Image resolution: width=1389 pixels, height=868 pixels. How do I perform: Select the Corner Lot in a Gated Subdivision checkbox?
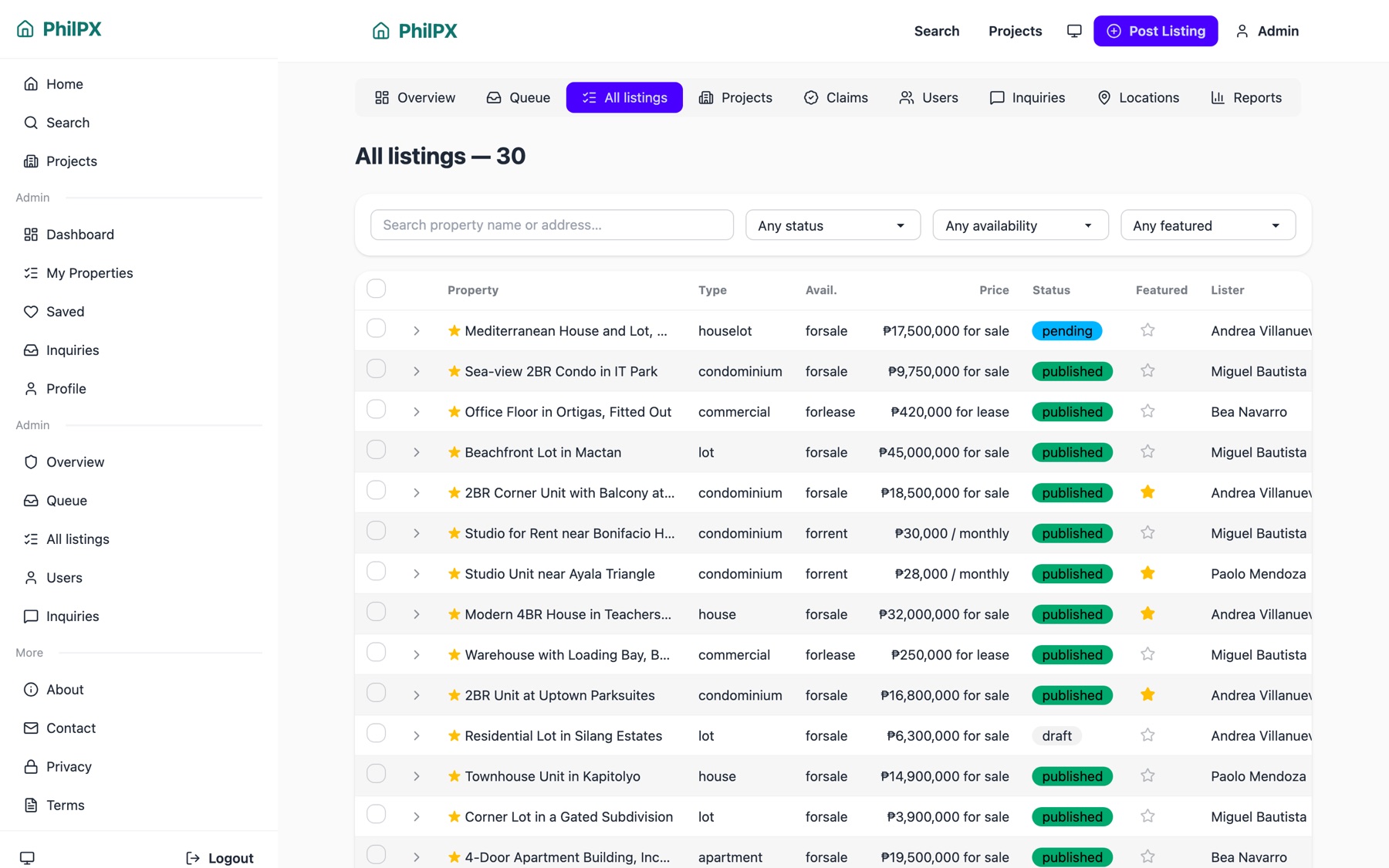click(x=376, y=815)
